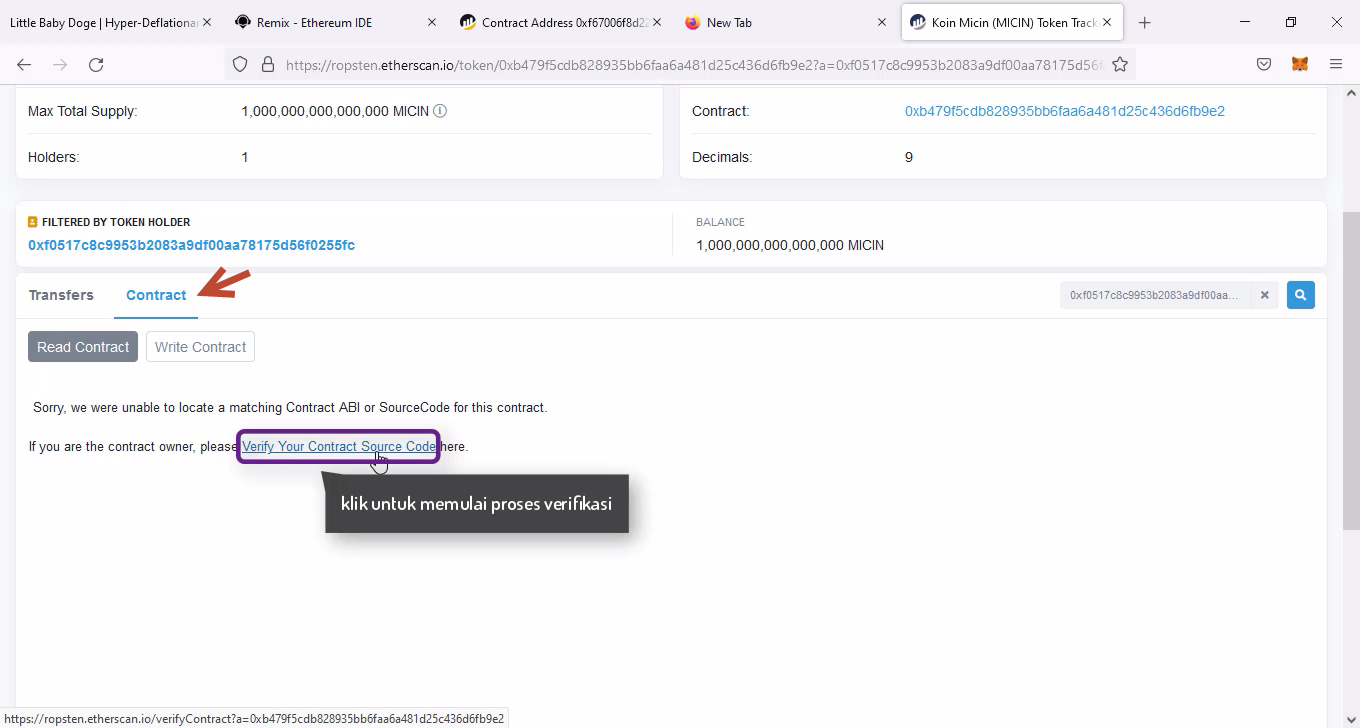The image size is (1360, 728).
Task: Open the Pocket save icon in toolbar
Action: pos(1264,64)
